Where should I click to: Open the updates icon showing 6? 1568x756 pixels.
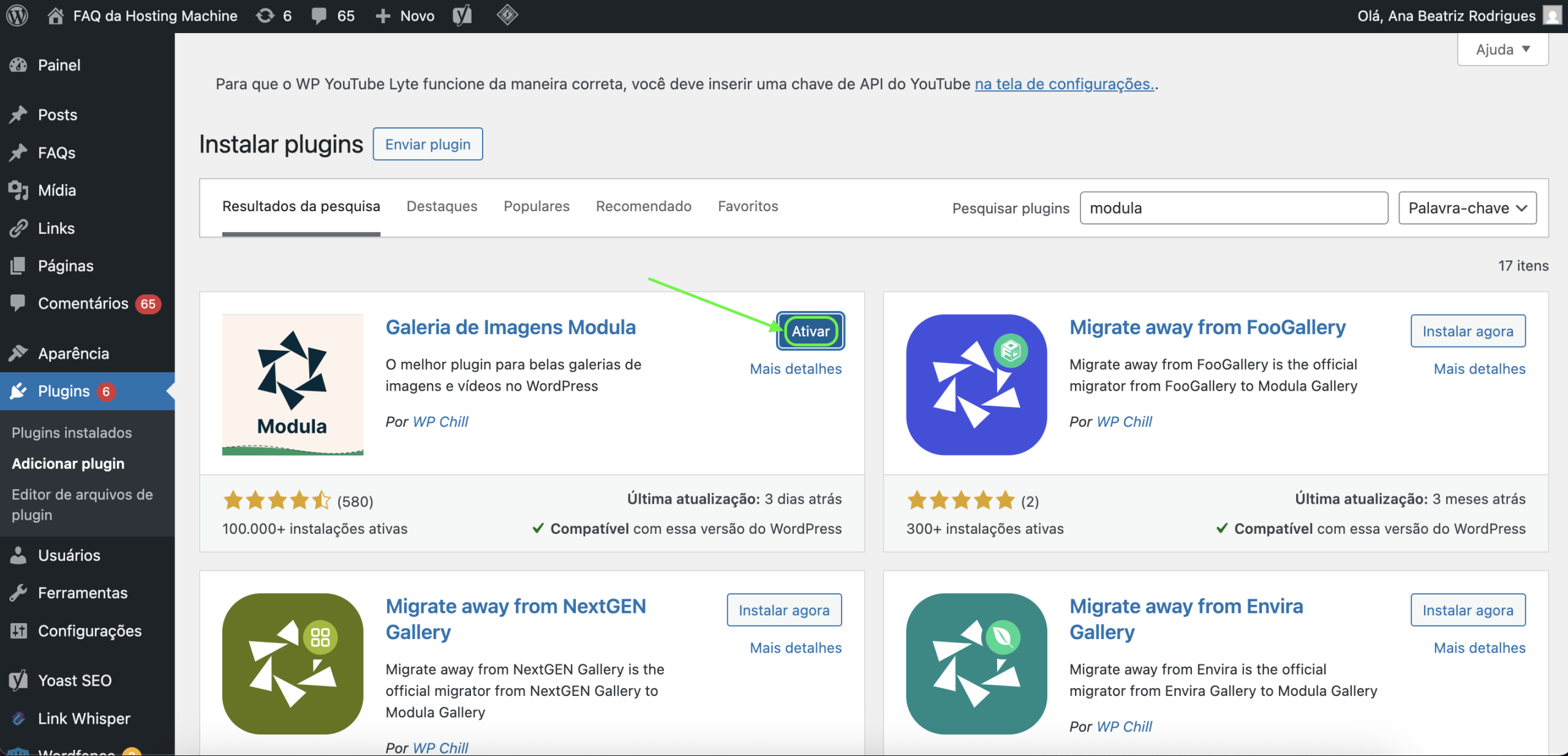265,15
